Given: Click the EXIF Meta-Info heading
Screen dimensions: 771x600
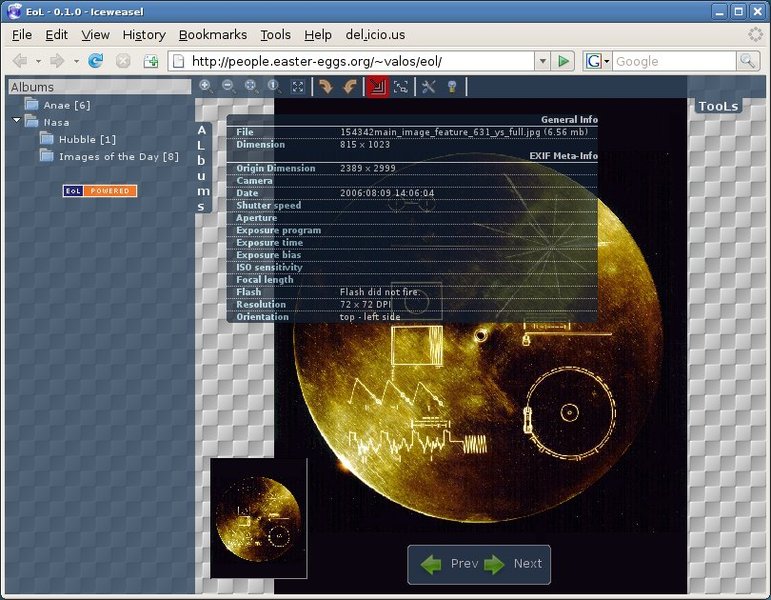Looking at the screenshot, I should tap(563, 156).
